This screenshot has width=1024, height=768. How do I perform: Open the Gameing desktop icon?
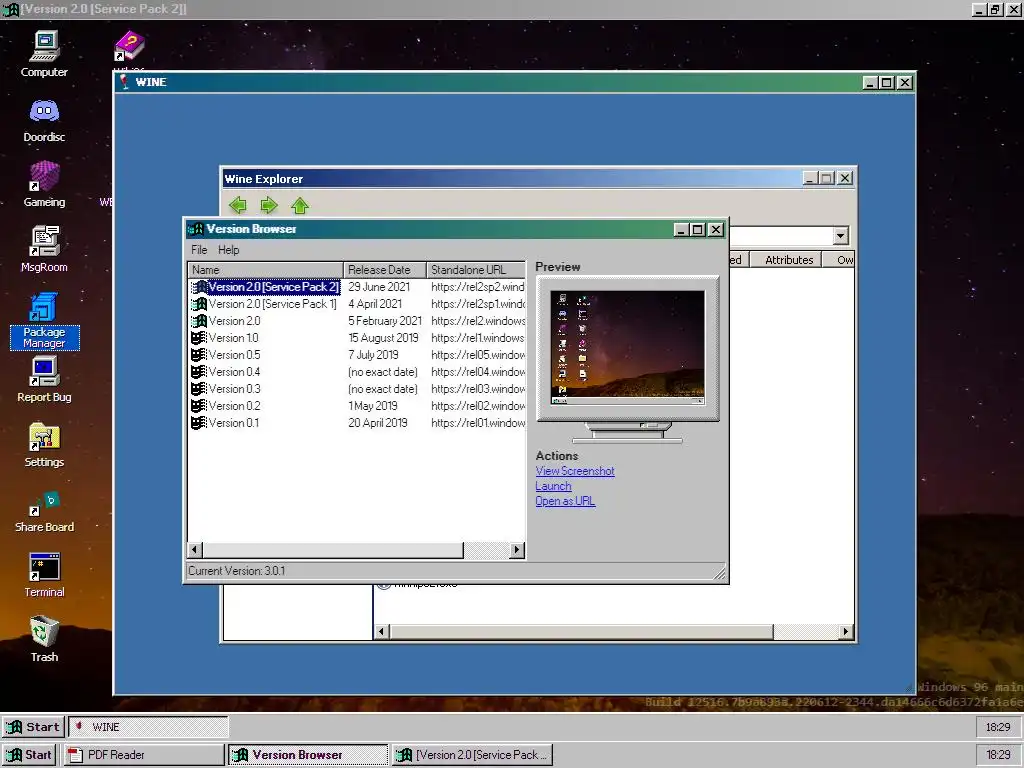tap(44, 184)
